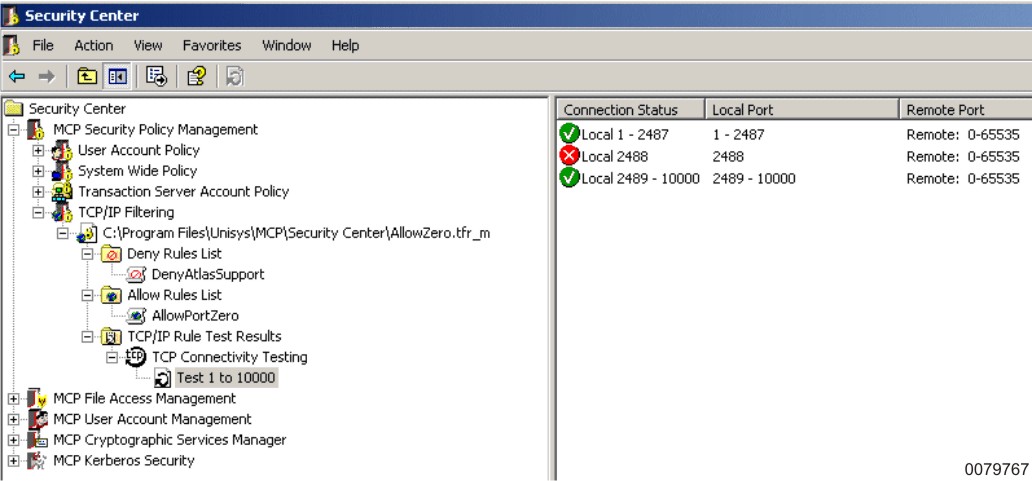Viewport: 1032px width, 481px height.
Task: Click the AllowPortZero rule icon
Action: coord(137,316)
